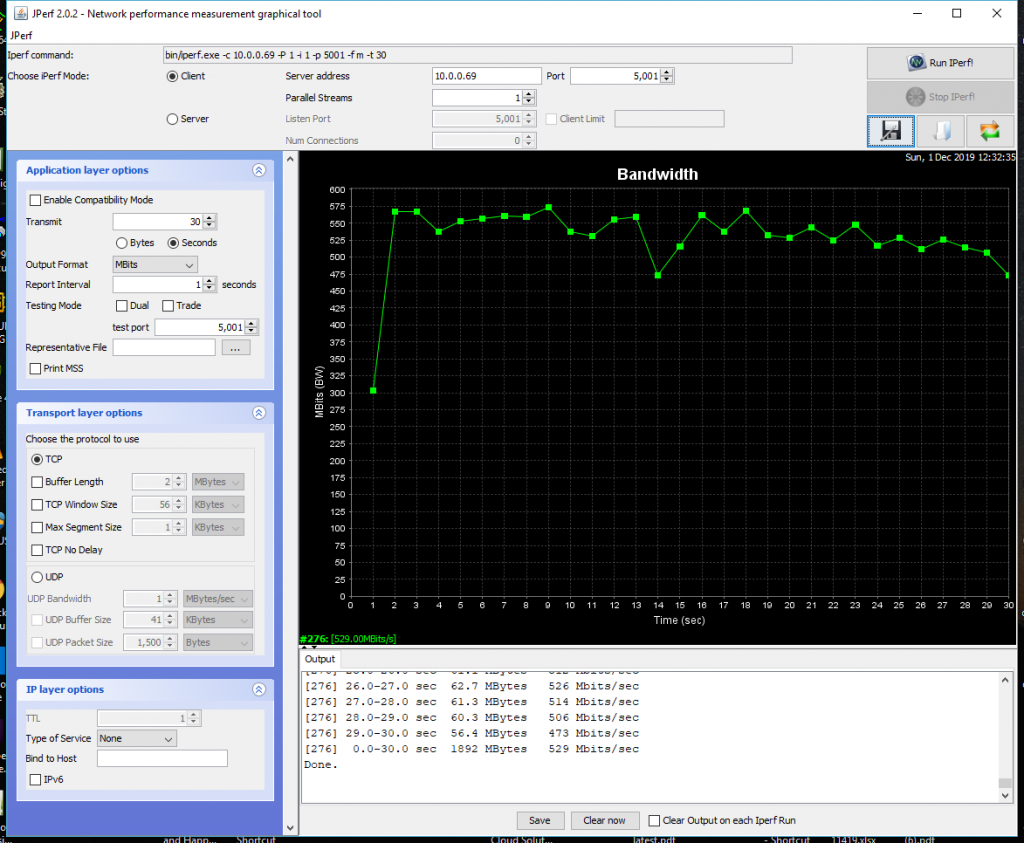Click the Bind to Host field

162,759
